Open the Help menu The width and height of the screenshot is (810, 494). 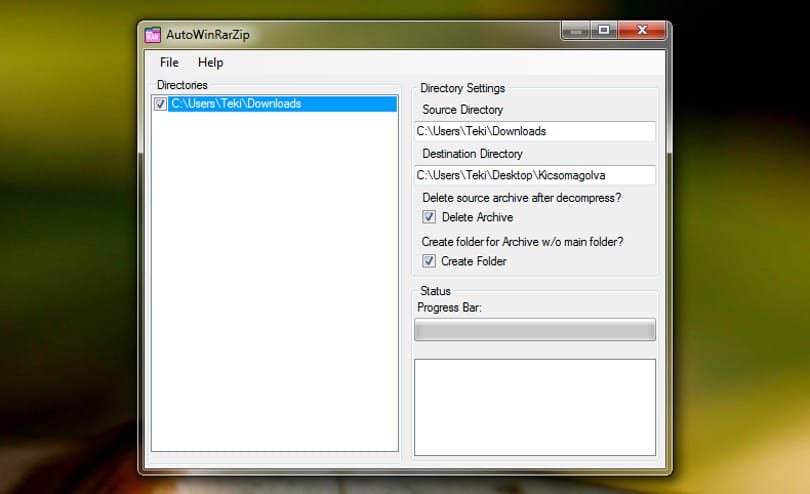210,63
